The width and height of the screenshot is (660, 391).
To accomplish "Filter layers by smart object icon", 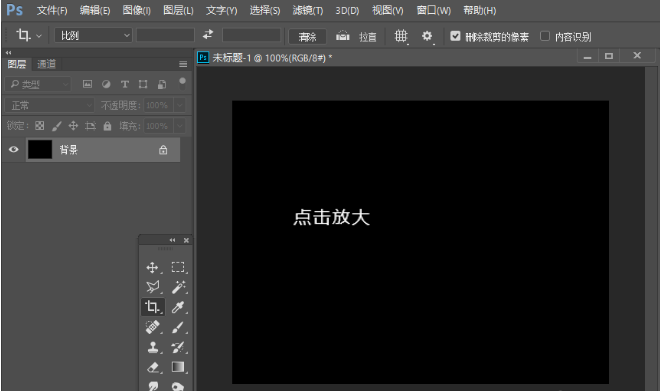I will pyautogui.click(x=162, y=84).
